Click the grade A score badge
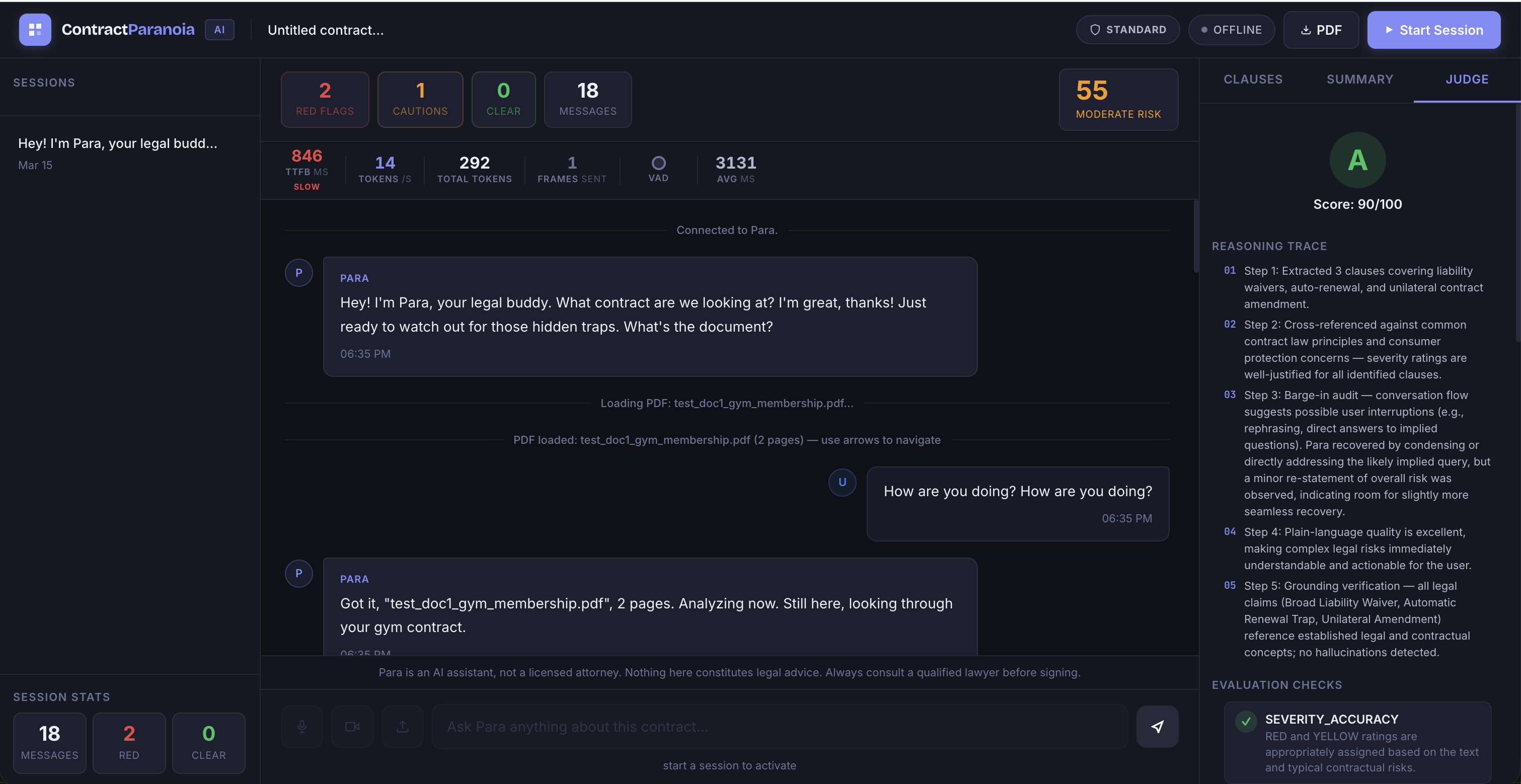Image resolution: width=1521 pixels, height=784 pixels. click(x=1357, y=160)
